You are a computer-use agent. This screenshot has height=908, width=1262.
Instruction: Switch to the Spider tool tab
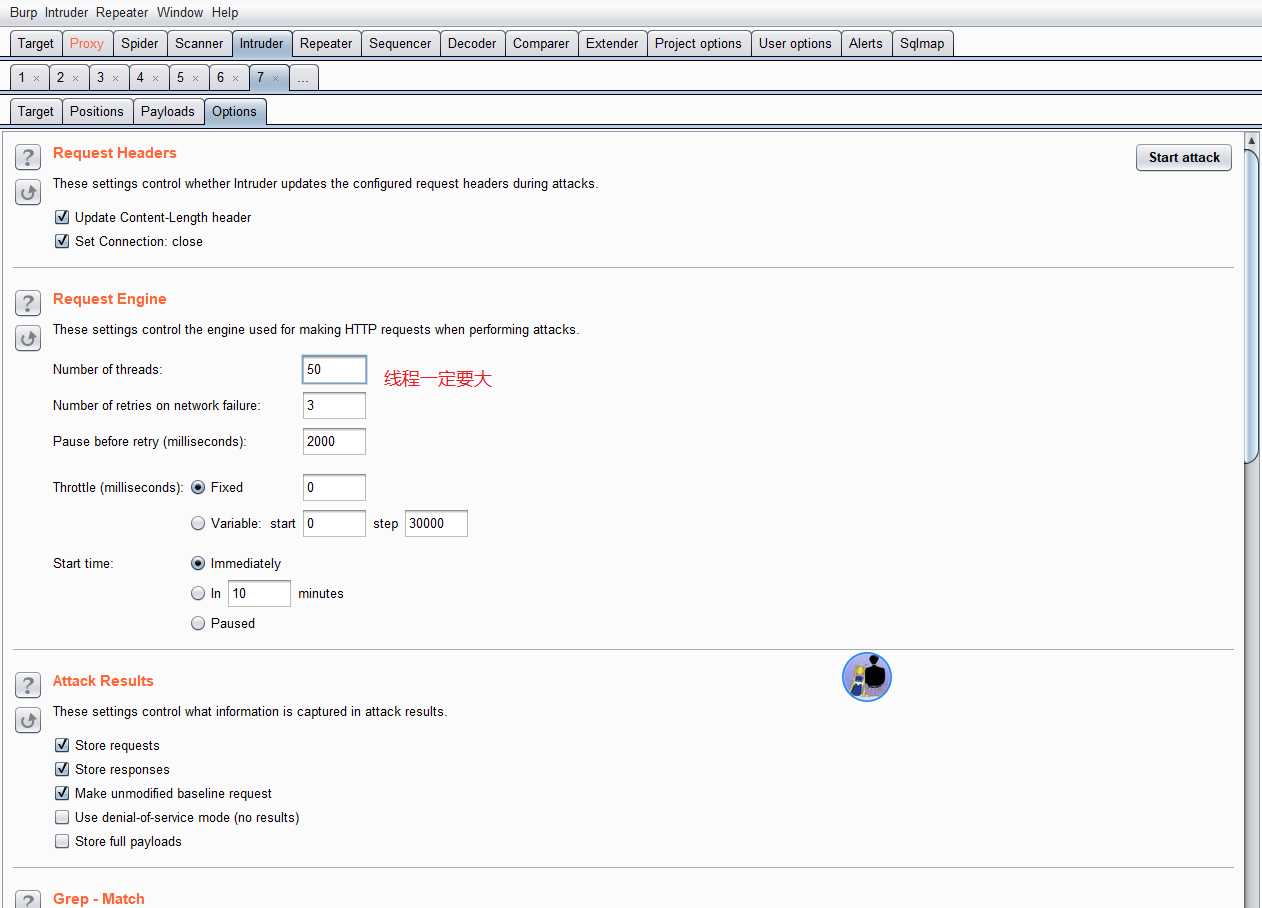point(140,43)
